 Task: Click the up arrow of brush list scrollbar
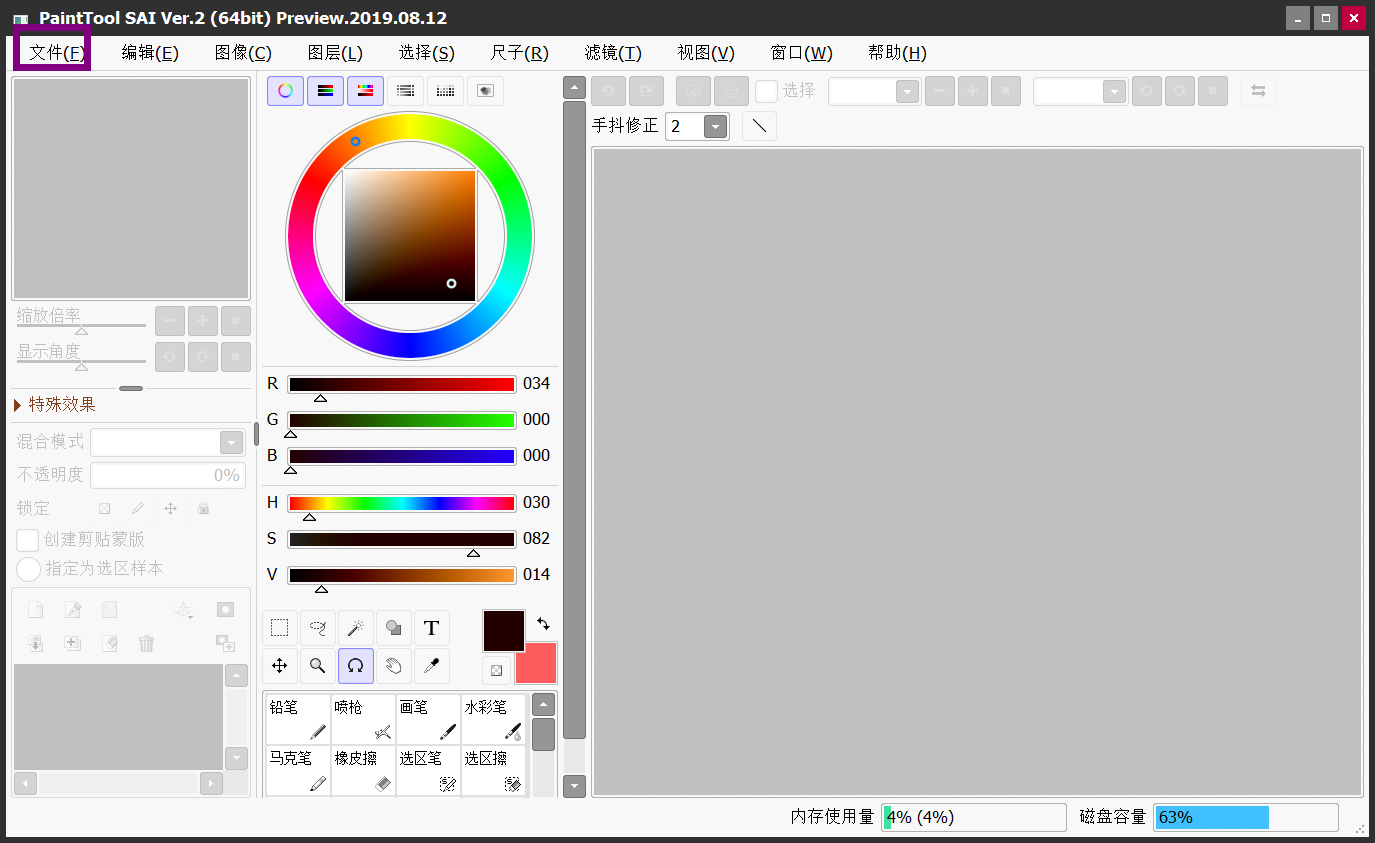pyautogui.click(x=543, y=704)
